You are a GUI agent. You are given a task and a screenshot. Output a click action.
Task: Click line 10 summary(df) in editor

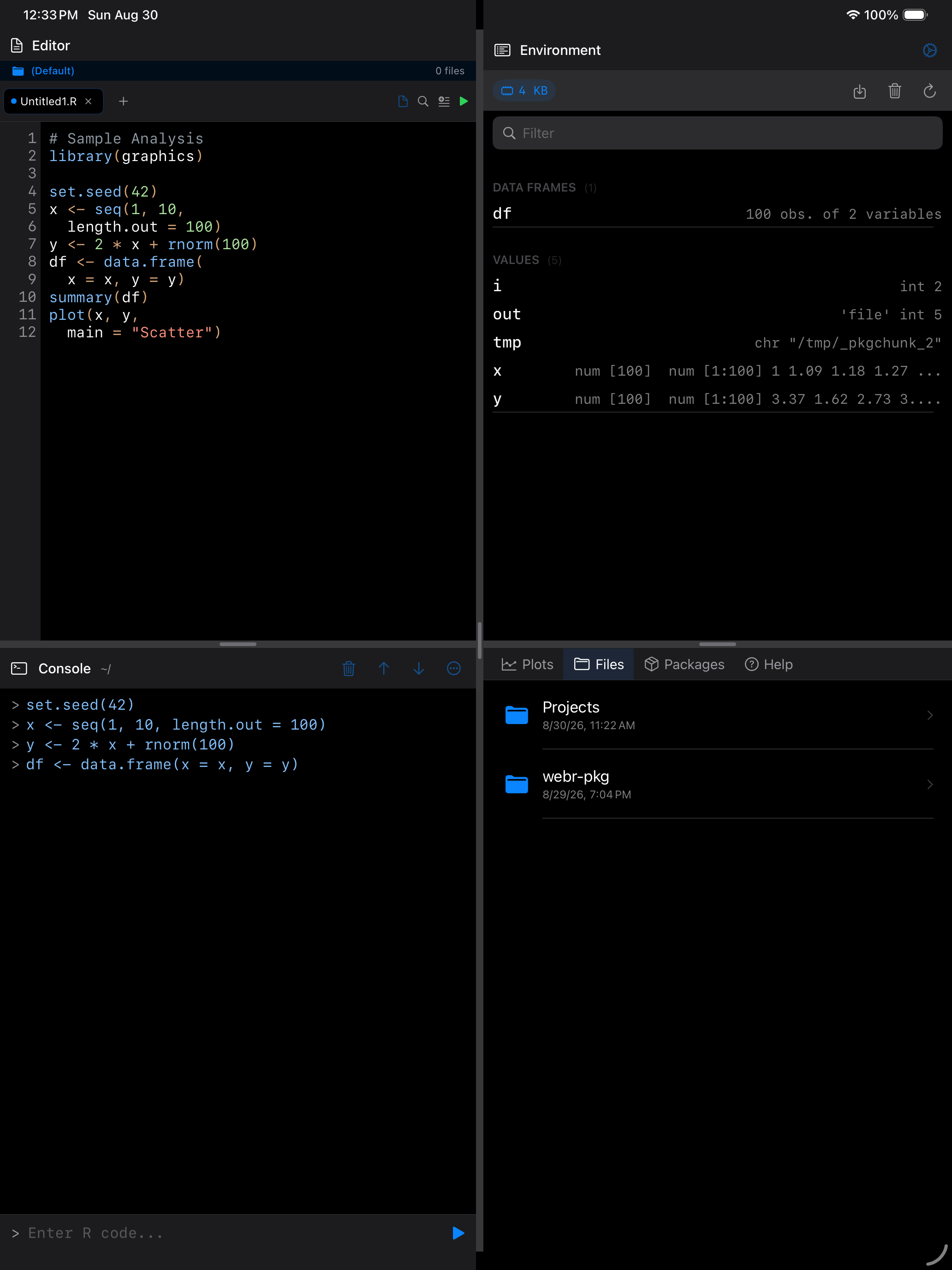[99, 297]
